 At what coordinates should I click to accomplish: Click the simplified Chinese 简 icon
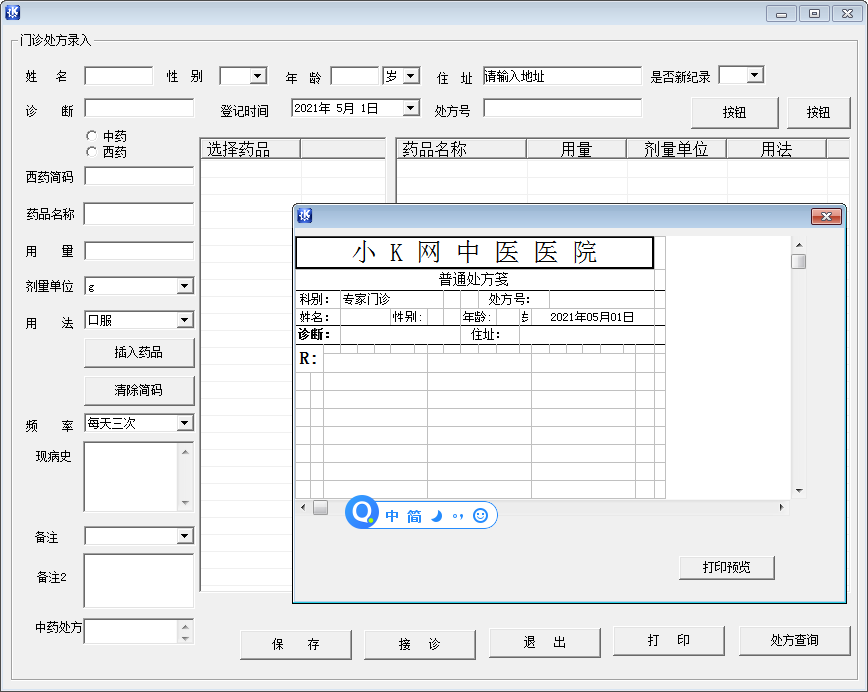tap(414, 516)
